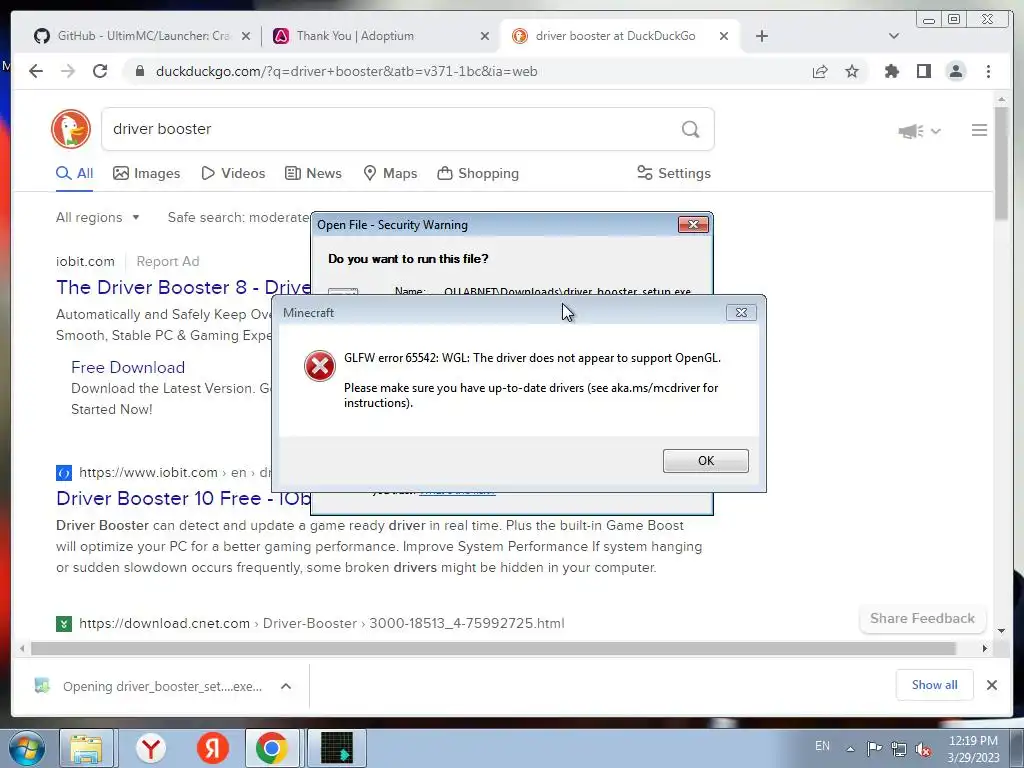The image size is (1024, 768).
Task: Click the Chrome taskbar icon
Action: (x=272, y=748)
